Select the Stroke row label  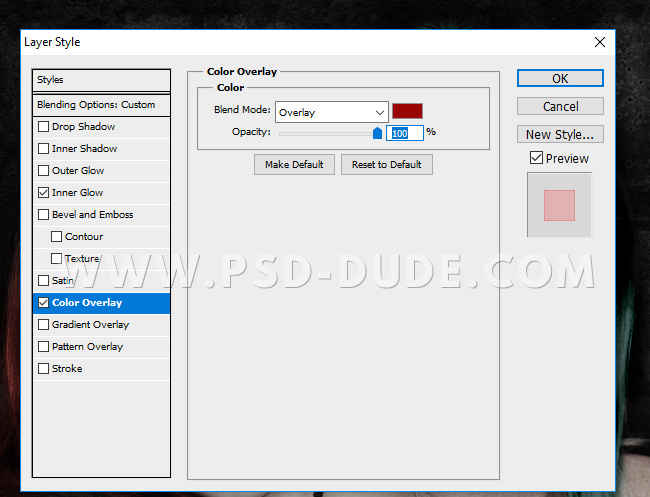67,369
